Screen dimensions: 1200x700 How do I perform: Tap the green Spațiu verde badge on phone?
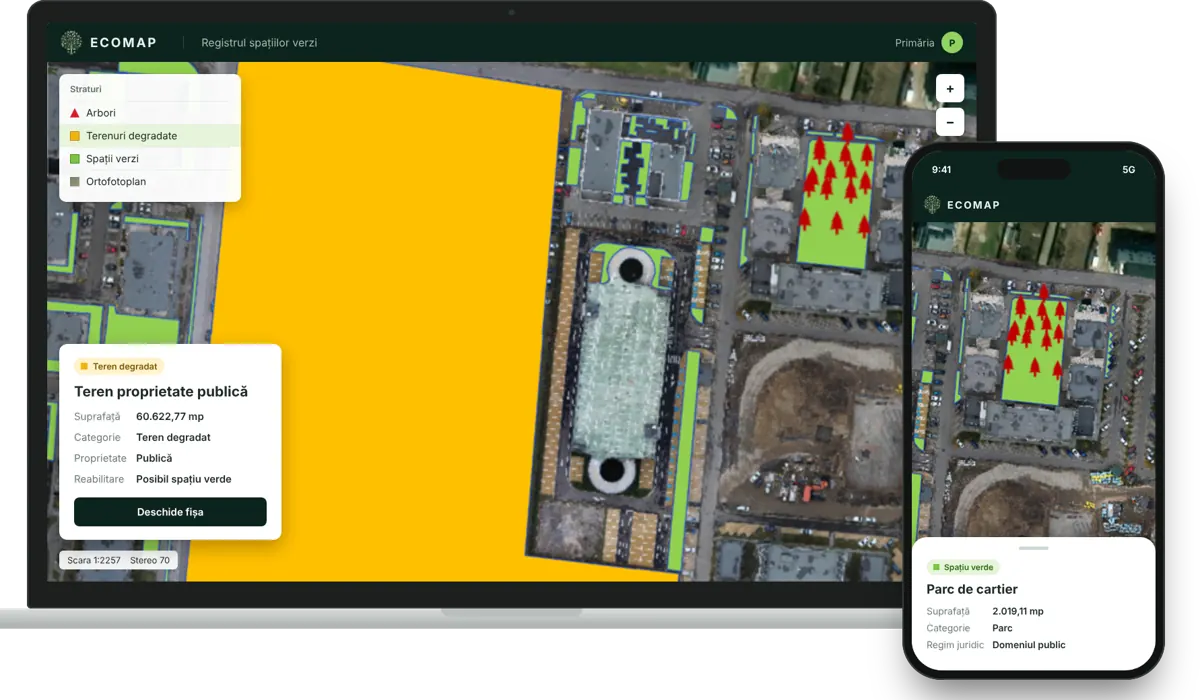[x=963, y=567]
